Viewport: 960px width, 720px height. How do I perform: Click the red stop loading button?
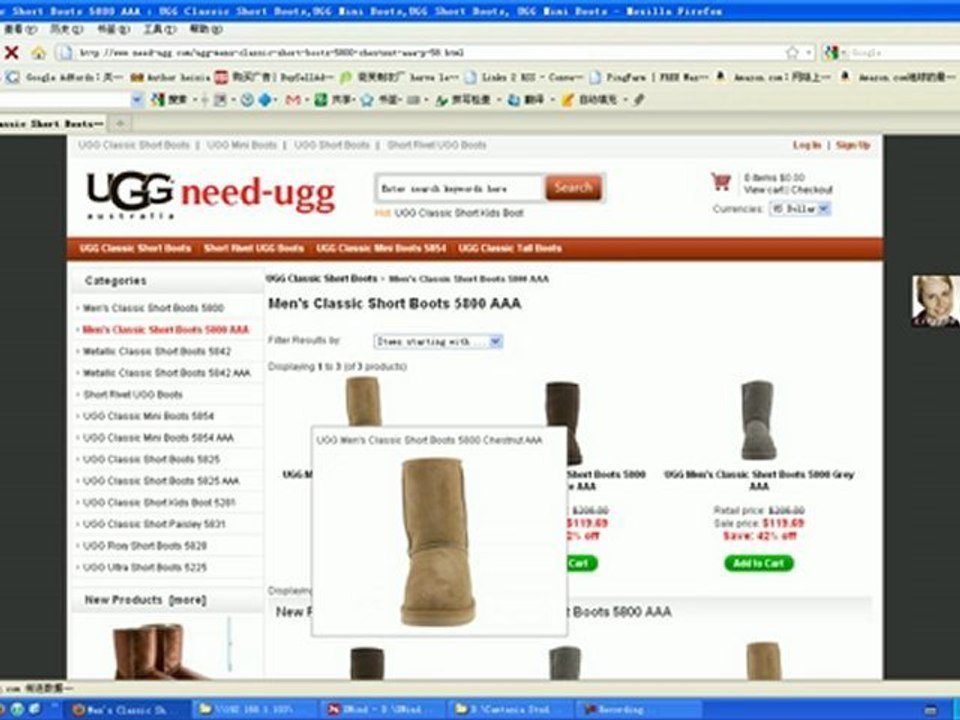[x=11, y=53]
